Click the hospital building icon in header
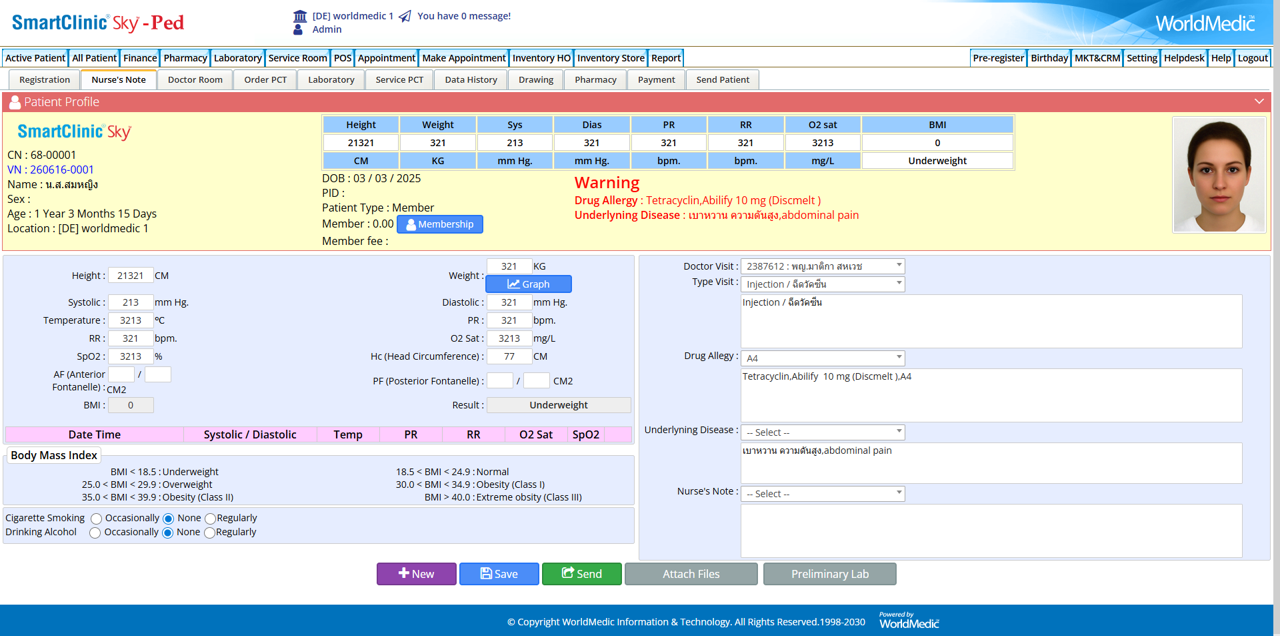The width and height of the screenshot is (1280, 636). (300, 16)
